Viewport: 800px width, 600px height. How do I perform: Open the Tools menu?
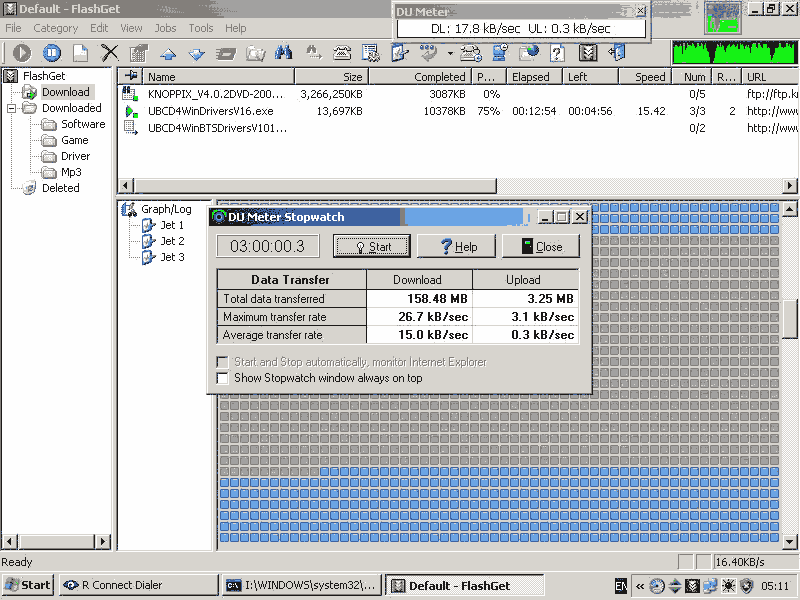click(201, 28)
